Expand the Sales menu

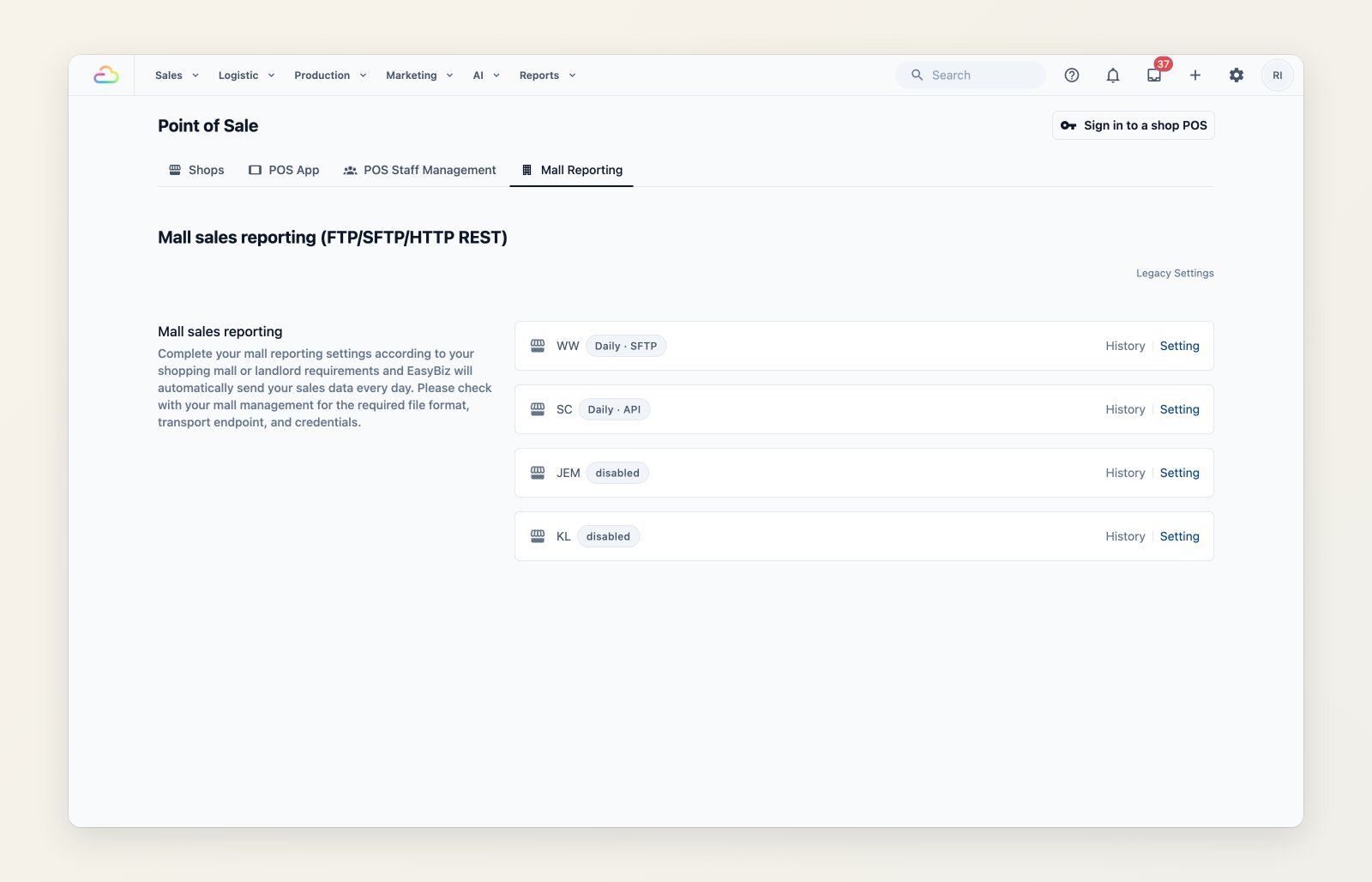click(x=177, y=76)
